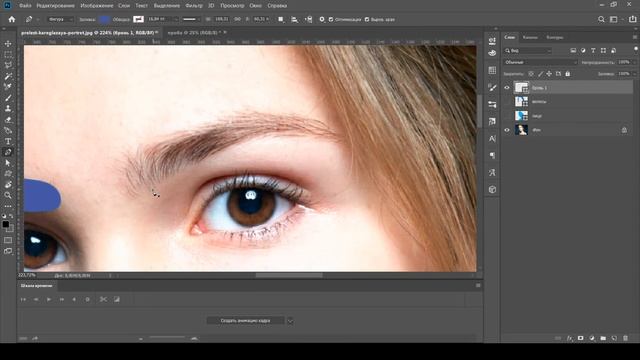Image resolution: width=640 pixels, height=360 pixels.
Task: Select the Clone Stamp tool
Action: tap(8, 109)
